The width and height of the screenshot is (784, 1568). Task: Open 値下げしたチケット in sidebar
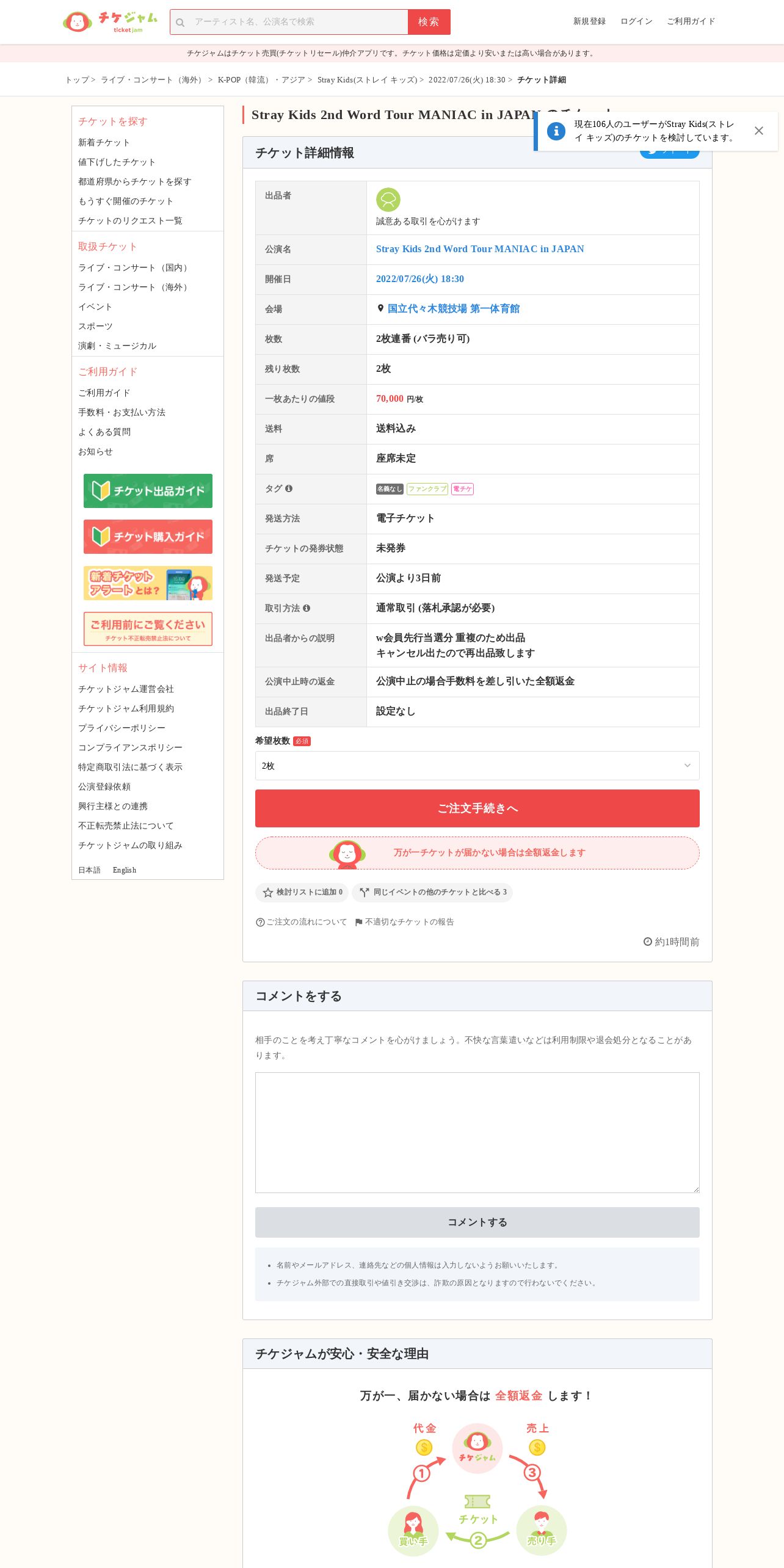click(117, 162)
